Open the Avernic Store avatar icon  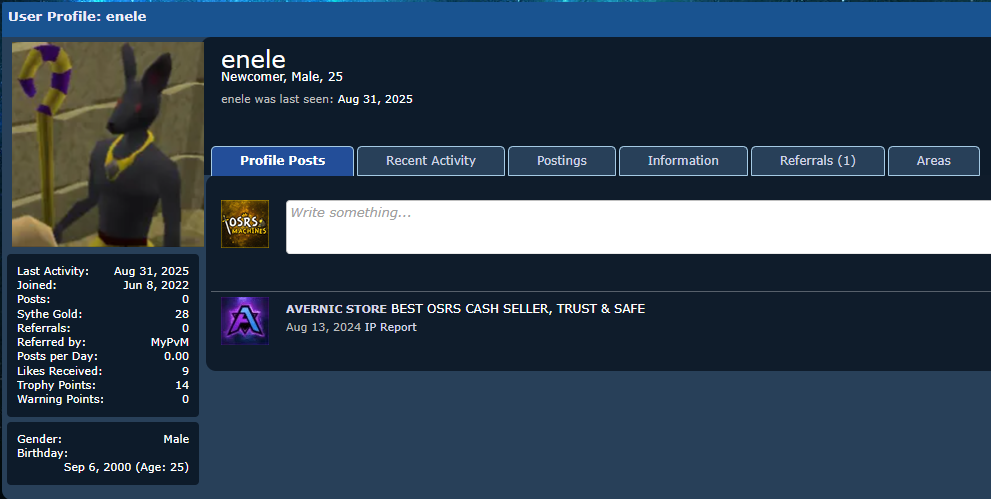tap(245, 321)
